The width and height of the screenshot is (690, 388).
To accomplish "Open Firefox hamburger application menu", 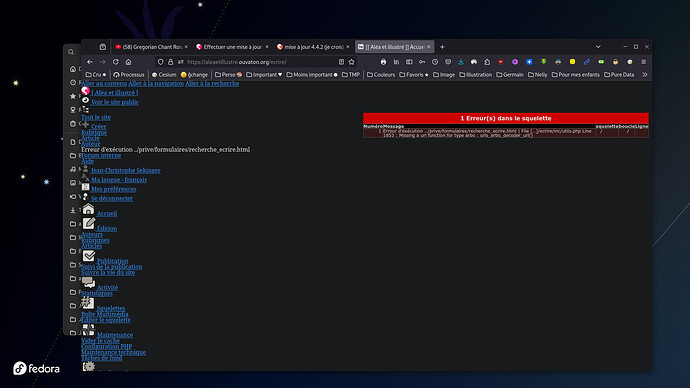I will click(643, 62).
